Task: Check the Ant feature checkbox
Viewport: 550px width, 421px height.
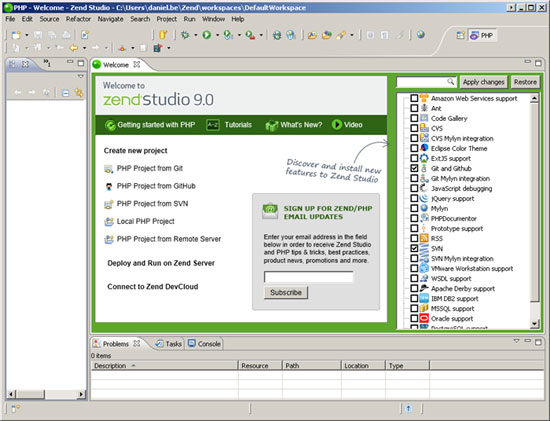Action: [414, 108]
